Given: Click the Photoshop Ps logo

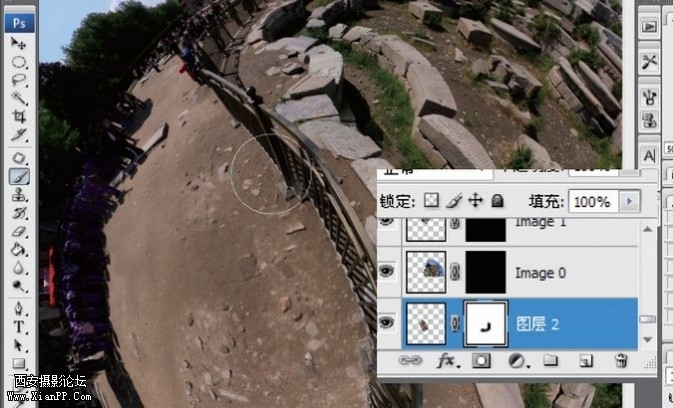Looking at the screenshot, I should pyautogui.click(x=19, y=23).
